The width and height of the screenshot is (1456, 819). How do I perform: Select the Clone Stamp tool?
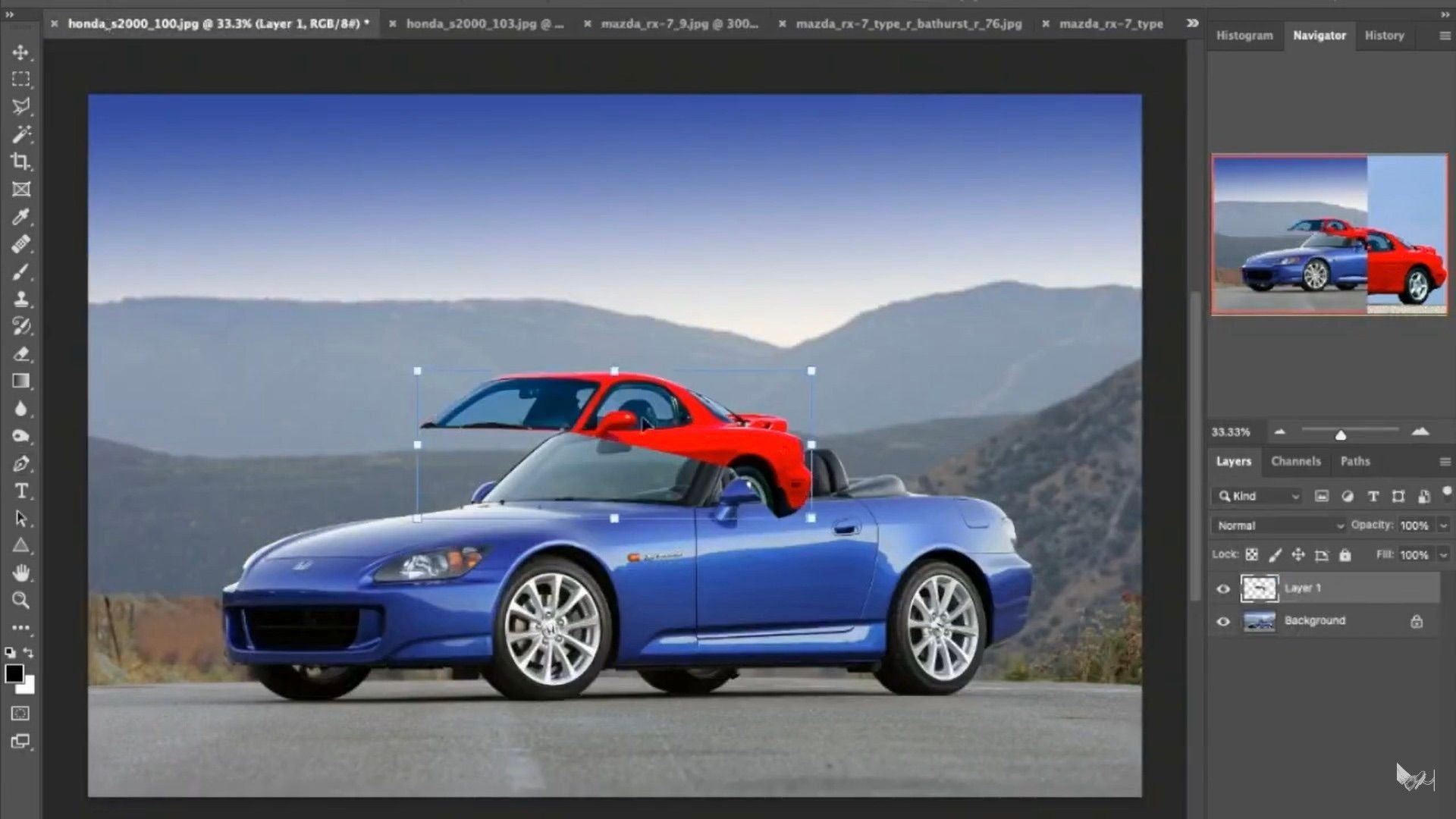coord(20,299)
